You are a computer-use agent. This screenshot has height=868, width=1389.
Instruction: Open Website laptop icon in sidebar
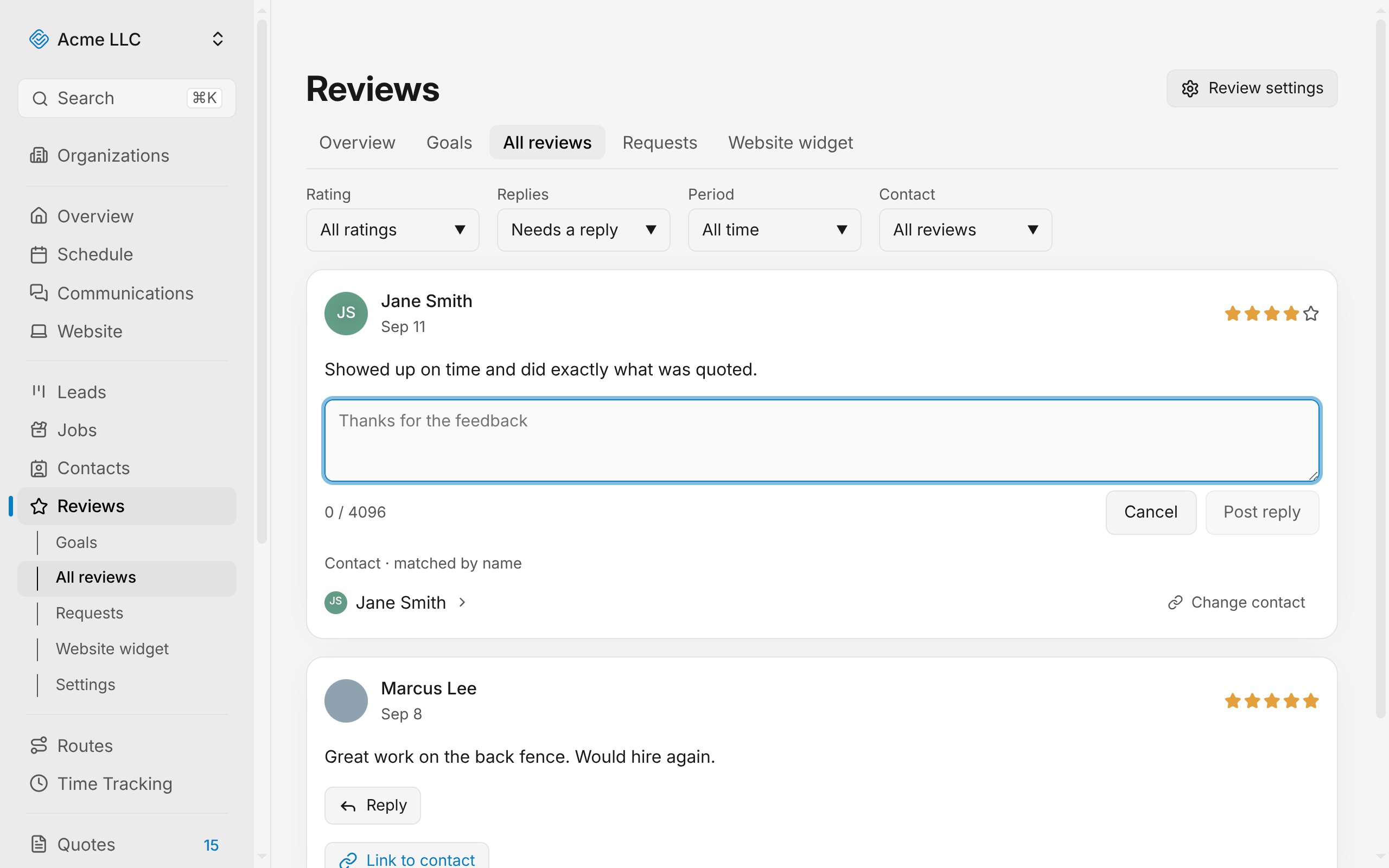39,331
